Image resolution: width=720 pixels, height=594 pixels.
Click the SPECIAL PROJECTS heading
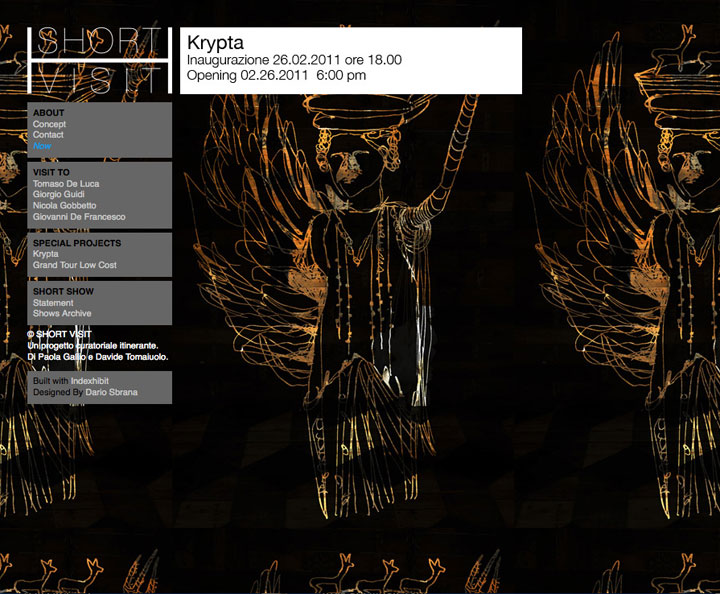(77, 243)
